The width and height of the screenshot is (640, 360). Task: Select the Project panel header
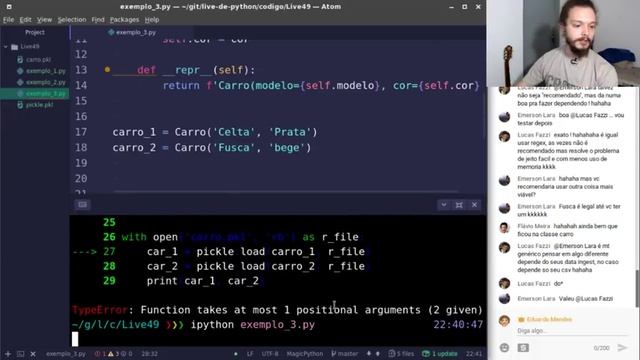click(35, 32)
